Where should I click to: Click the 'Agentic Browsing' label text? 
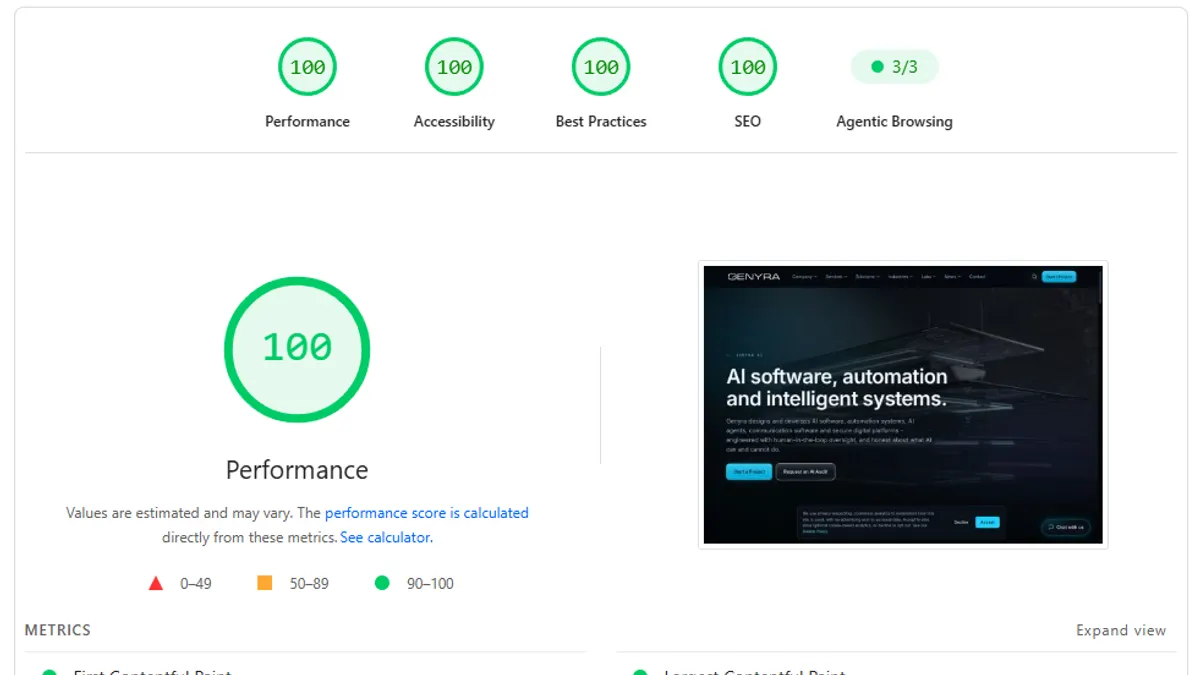point(894,121)
